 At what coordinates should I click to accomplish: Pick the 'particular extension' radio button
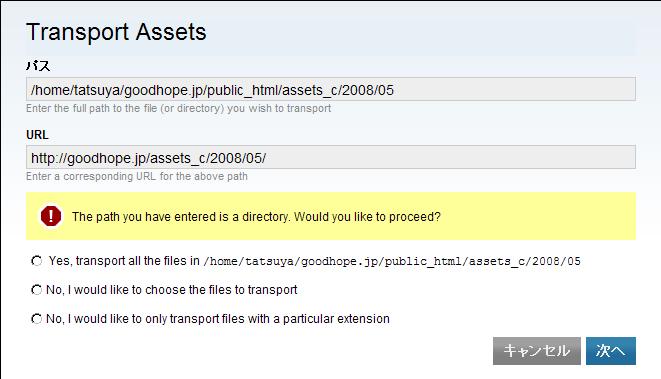pyautogui.click(x=37, y=319)
